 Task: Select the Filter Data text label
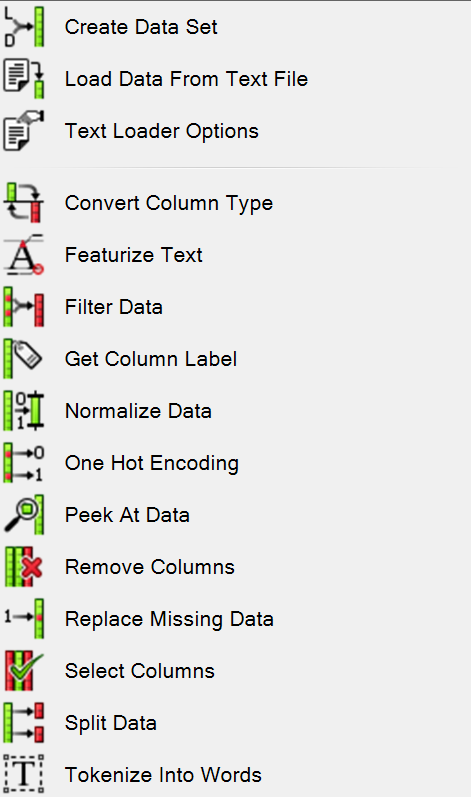(x=114, y=306)
